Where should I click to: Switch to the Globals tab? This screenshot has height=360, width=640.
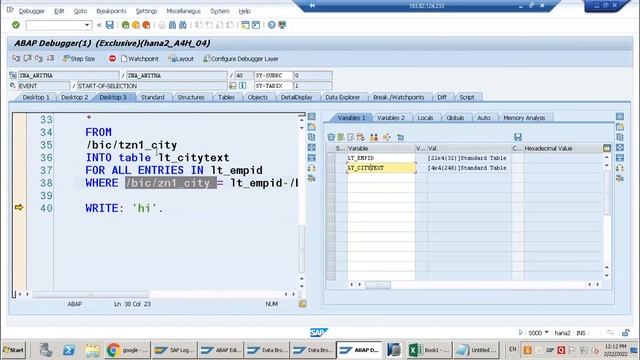pos(455,118)
